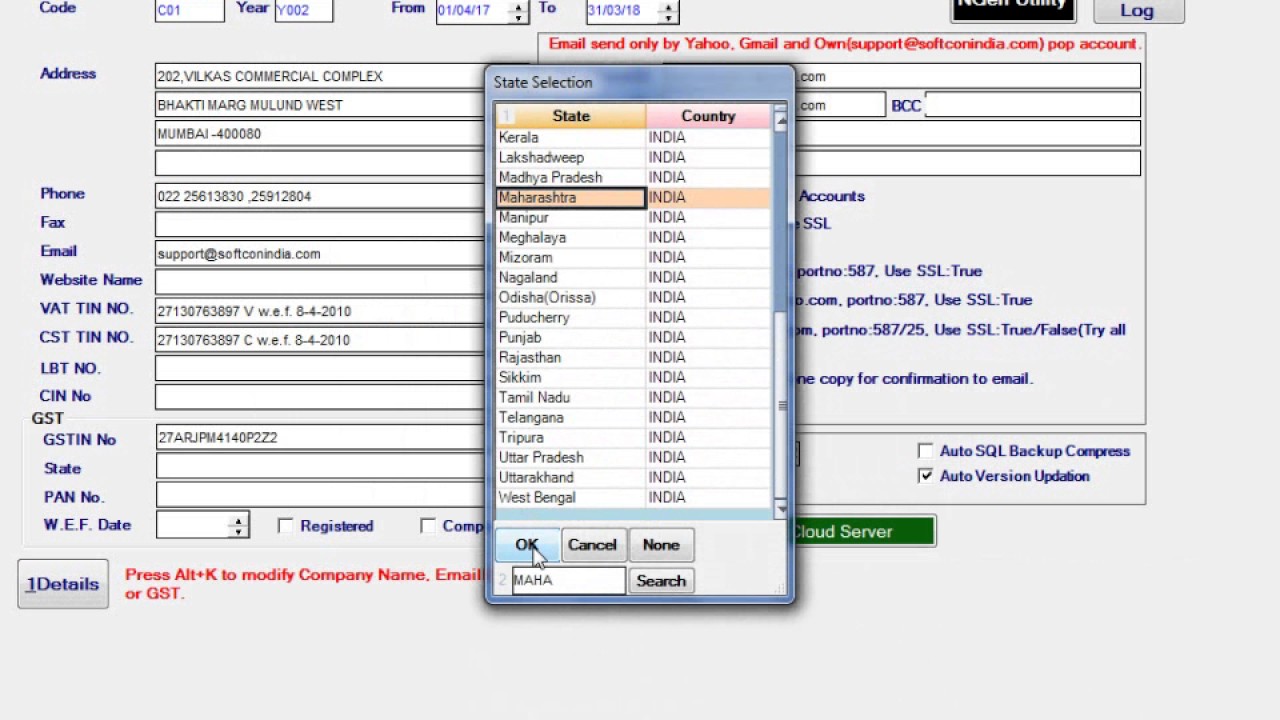This screenshot has width=1280, height=720.
Task: Toggle Auto SQL Backup Compress checkbox
Action: (925, 451)
